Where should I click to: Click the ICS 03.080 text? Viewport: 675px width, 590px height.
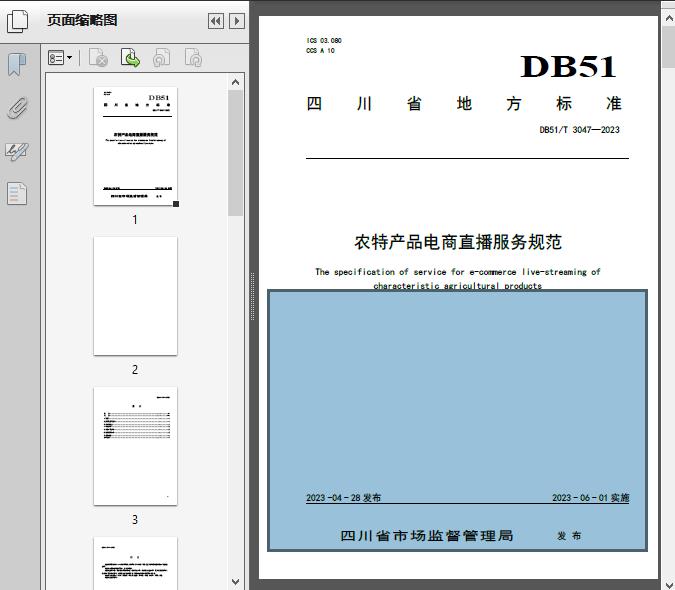coord(324,40)
